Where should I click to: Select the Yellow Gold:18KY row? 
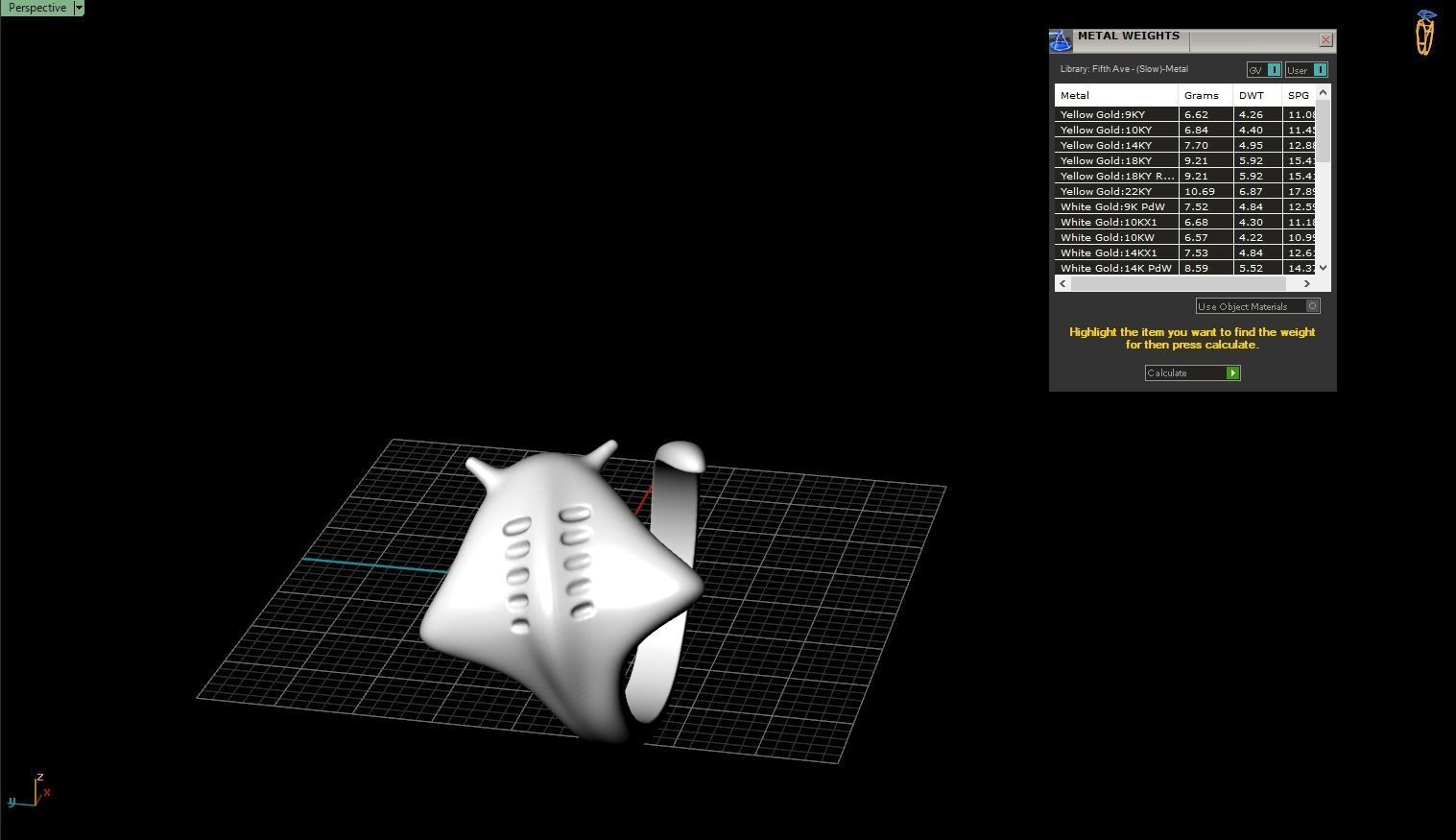click(1185, 160)
